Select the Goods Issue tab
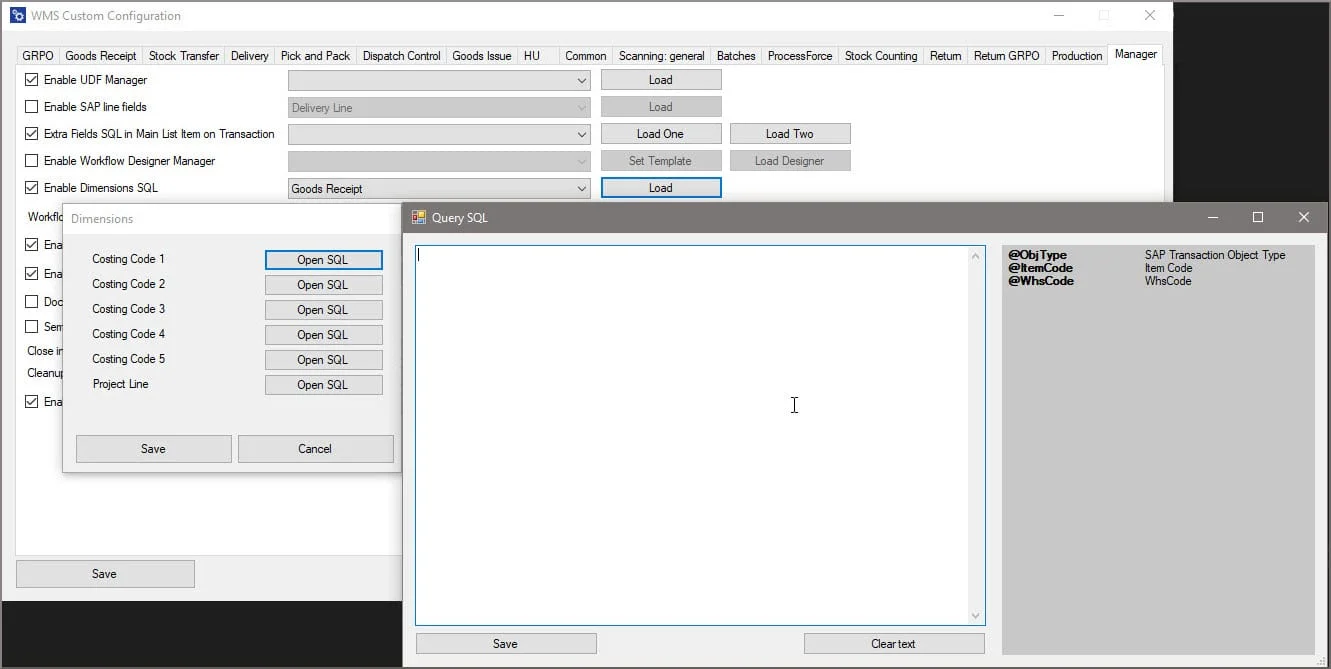 (482, 56)
